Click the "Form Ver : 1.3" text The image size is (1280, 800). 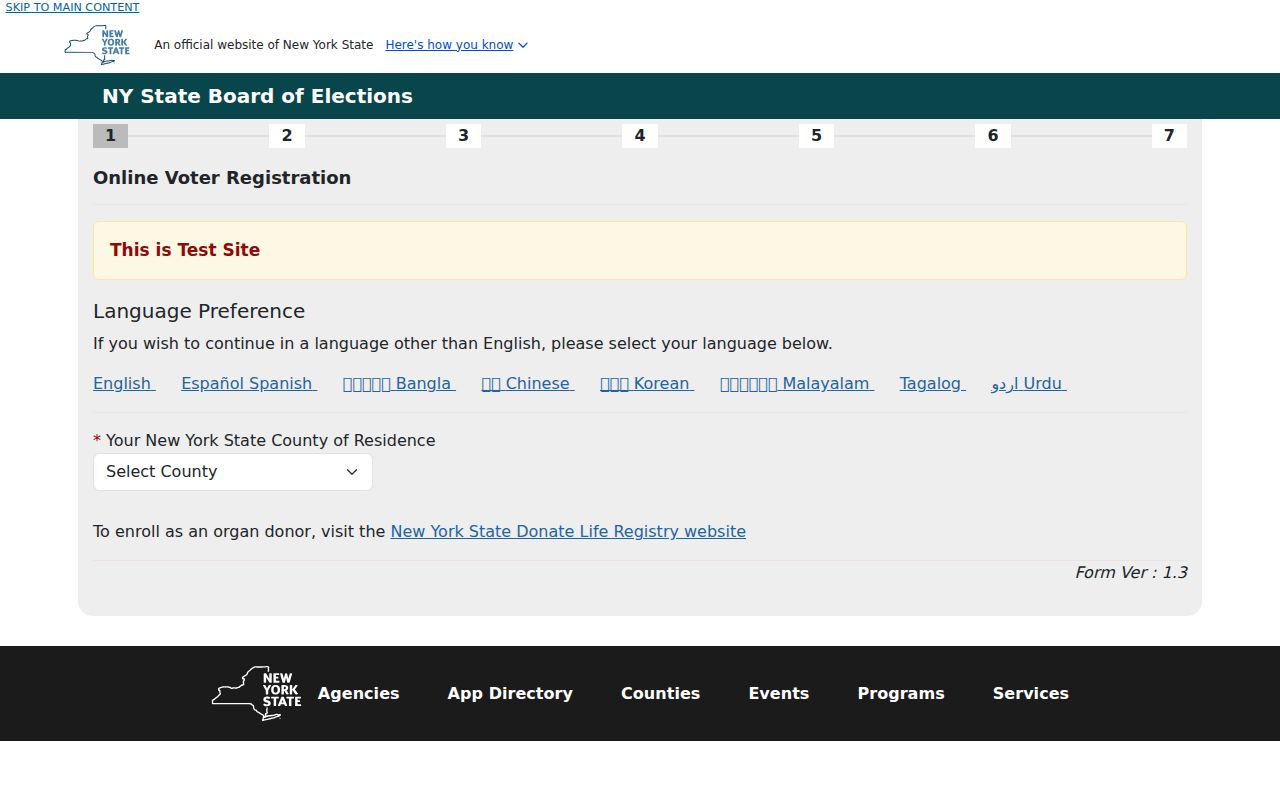pos(1131,572)
